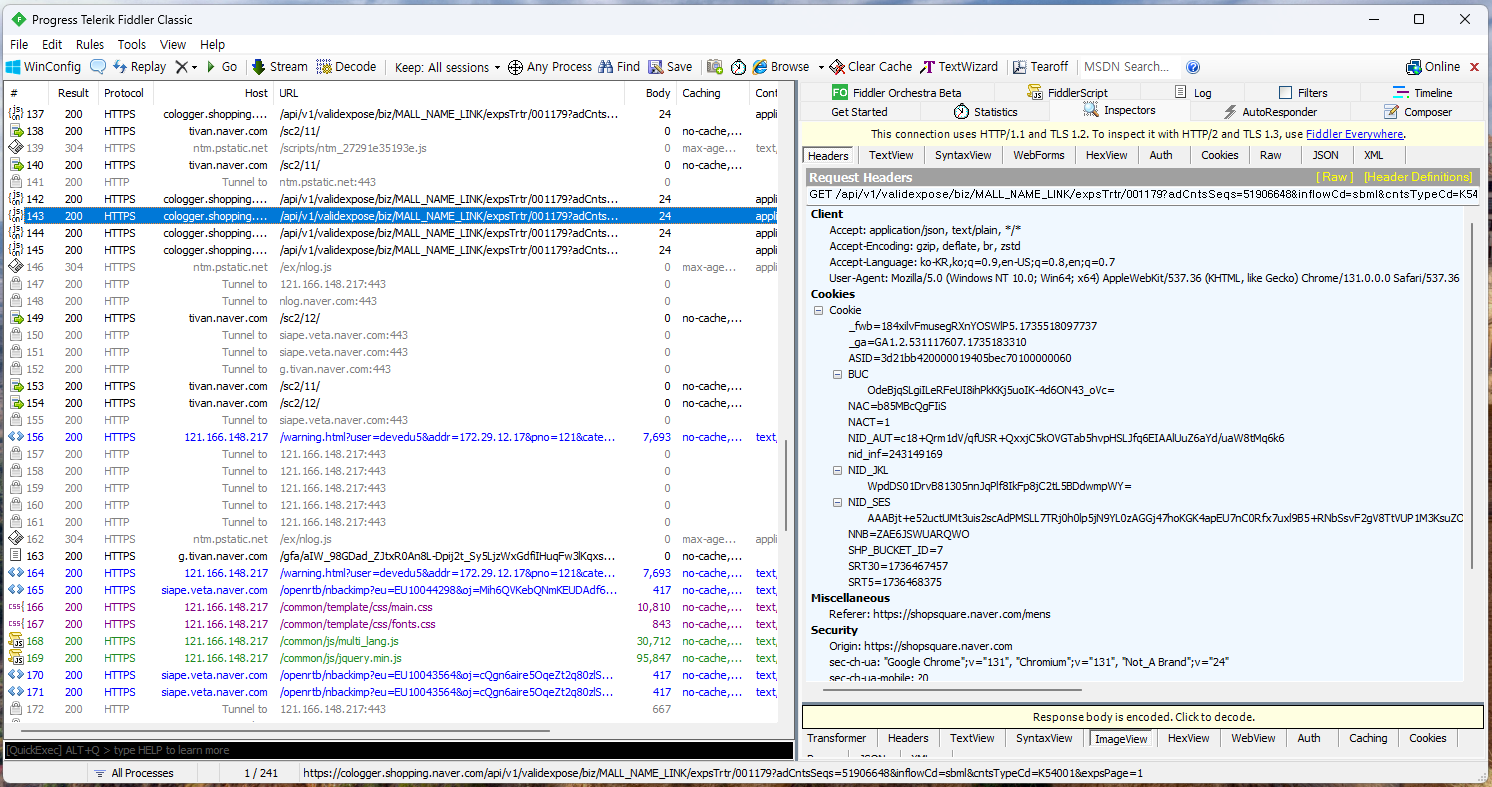Toggle Decode mode in toolbar
This screenshot has width=1492, height=787.
click(x=346, y=67)
